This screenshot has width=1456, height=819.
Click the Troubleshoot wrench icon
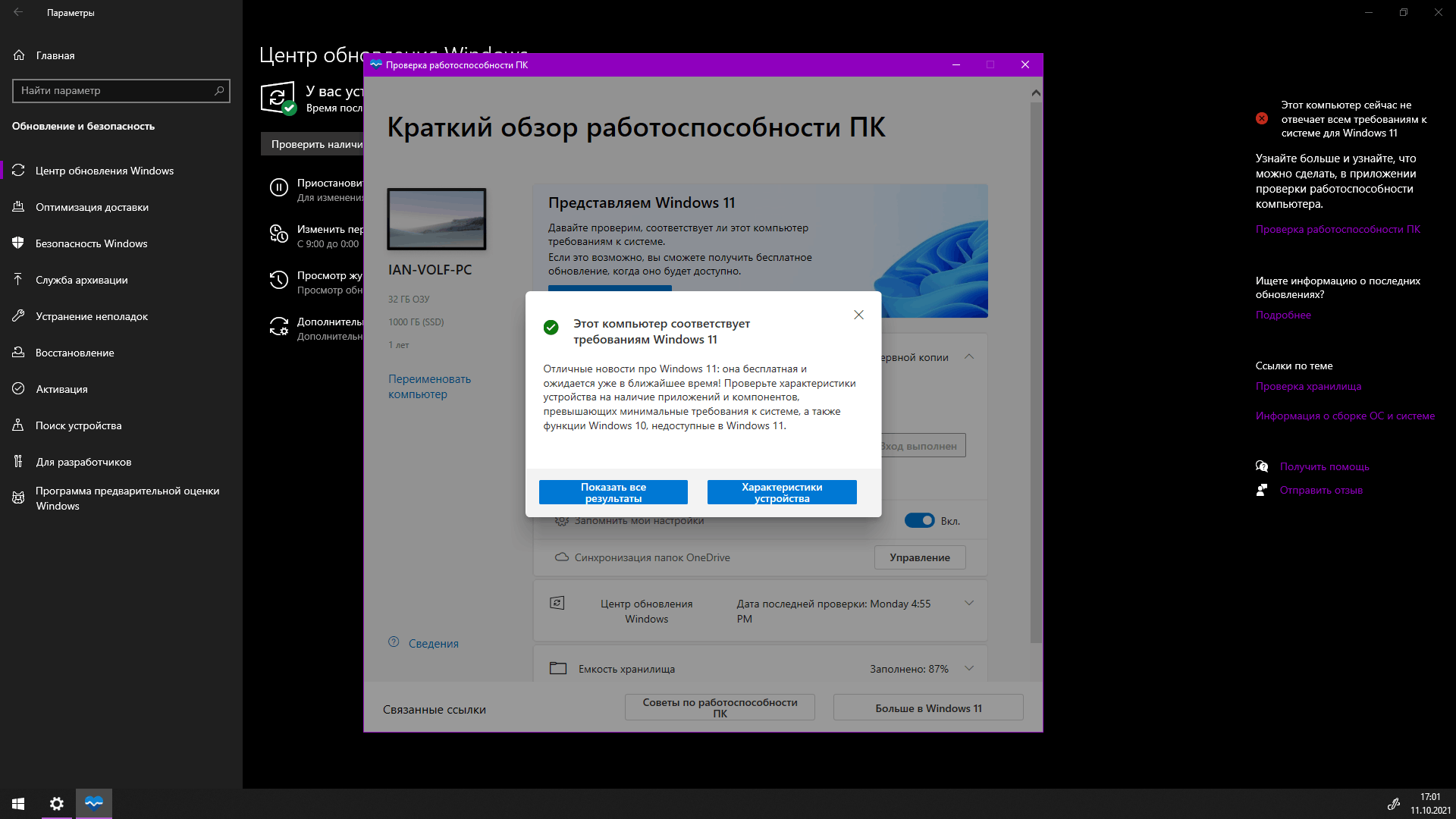point(19,316)
